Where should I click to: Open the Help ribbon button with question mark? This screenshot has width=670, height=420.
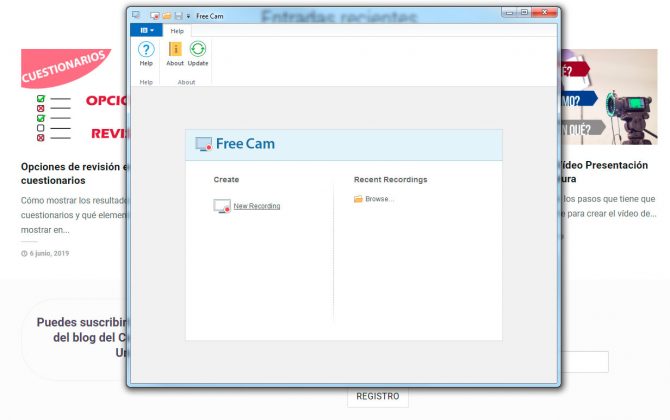[146, 54]
